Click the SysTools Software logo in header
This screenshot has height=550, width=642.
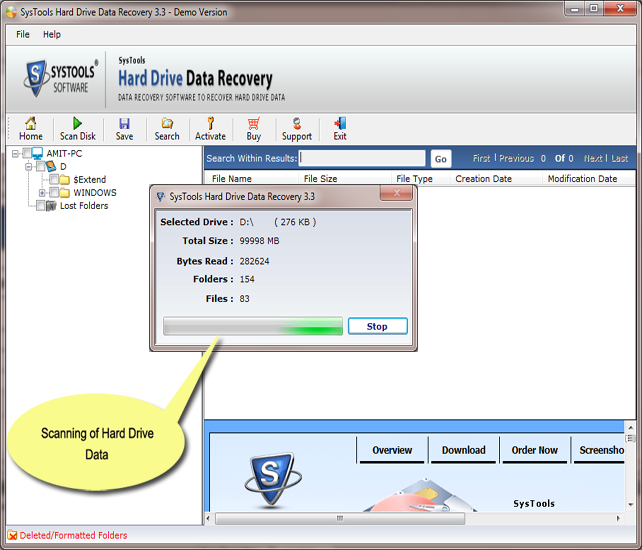(x=61, y=78)
